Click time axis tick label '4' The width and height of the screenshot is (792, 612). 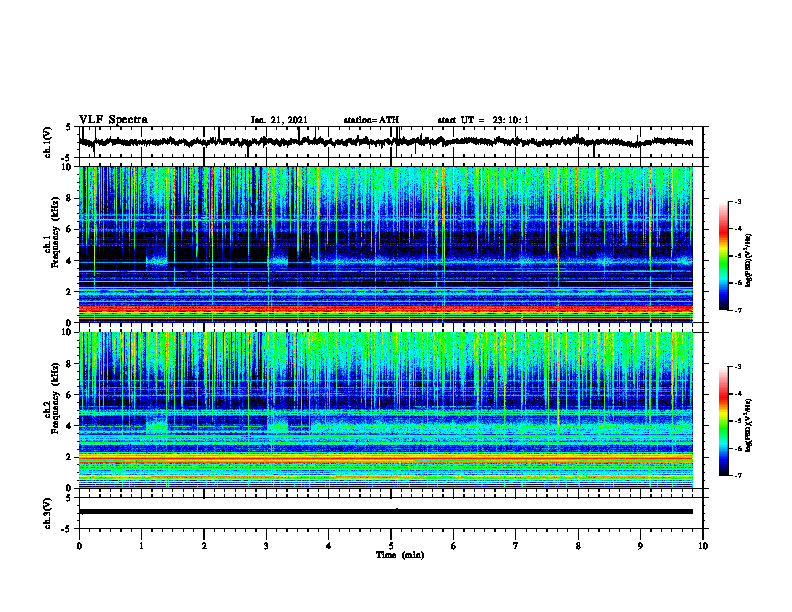pos(329,546)
